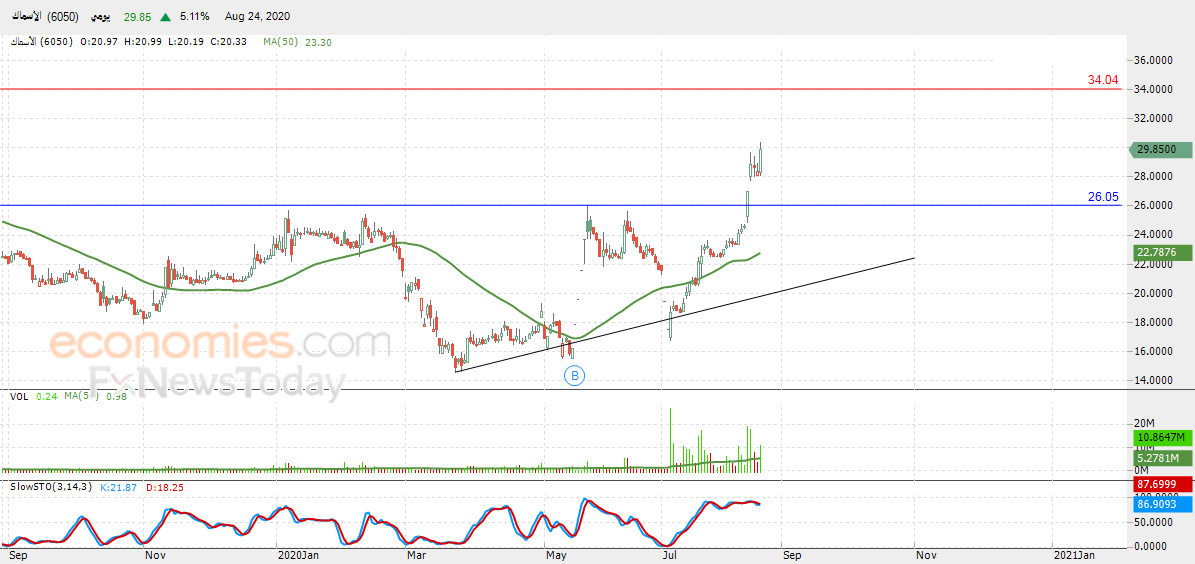Click the red 87.6999 stochastic value tag

[x=1163, y=484]
